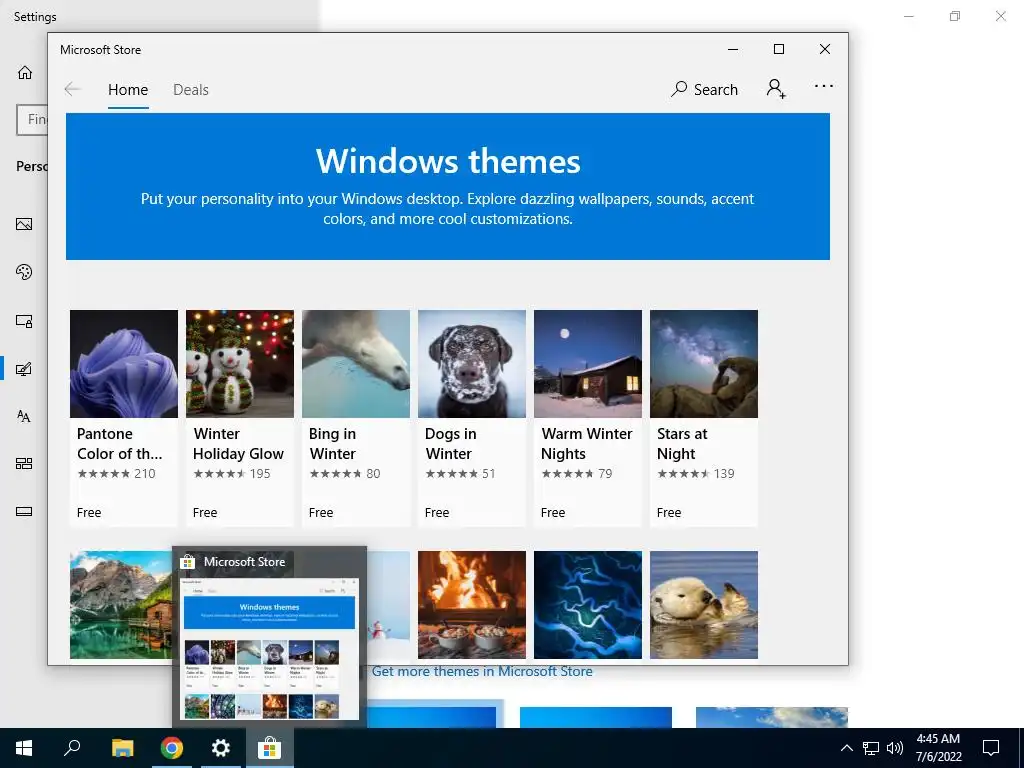The image size is (1024, 768).
Task: Open the Bing in Winter polar bear thumbnail
Action: coord(356,364)
